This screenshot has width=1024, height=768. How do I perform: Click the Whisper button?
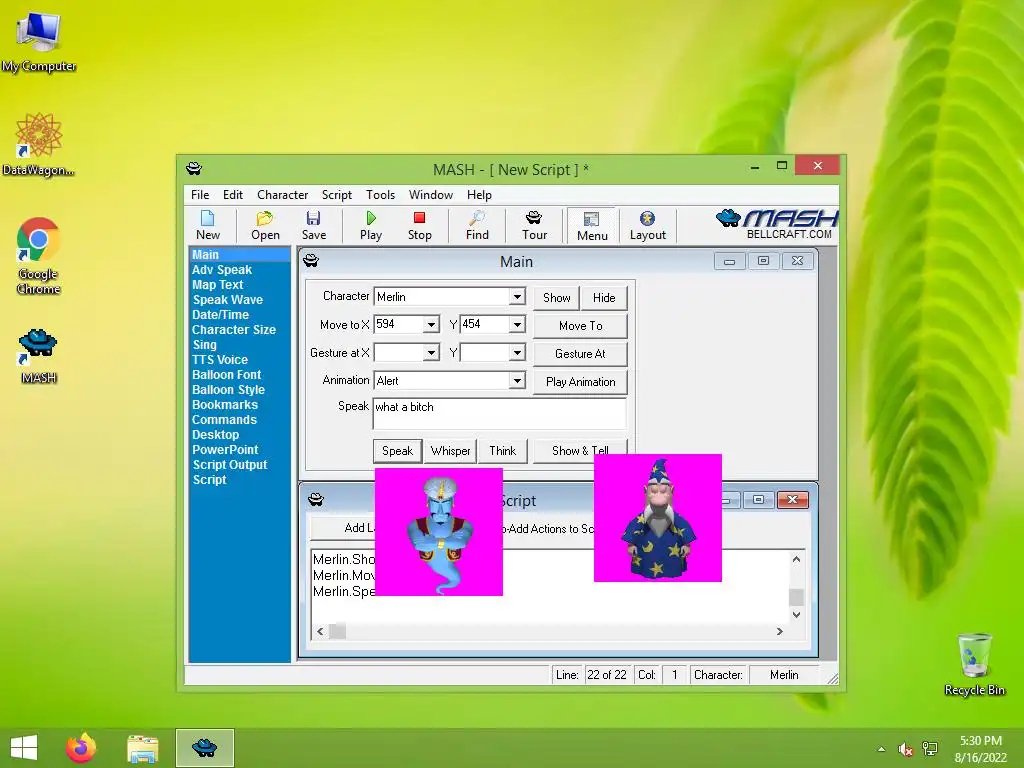451,451
